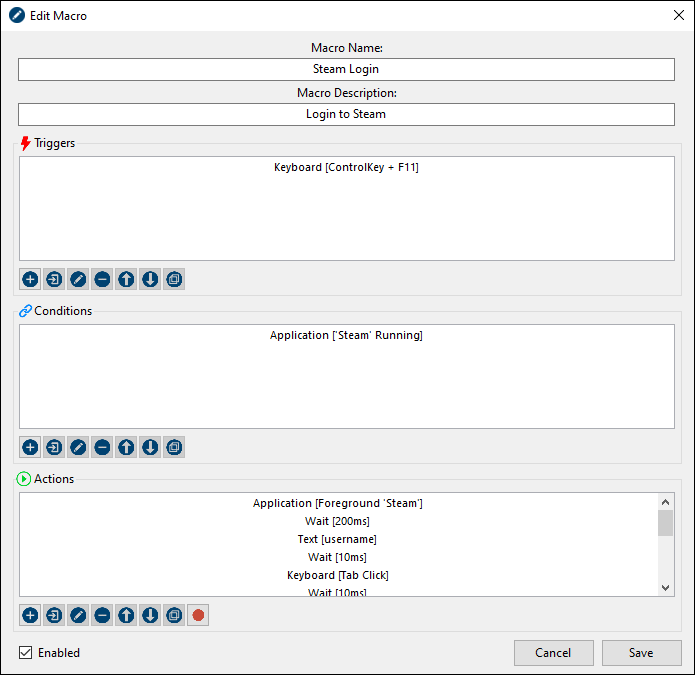
Task: Import a condition in Conditions section
Action: (54, 447)
